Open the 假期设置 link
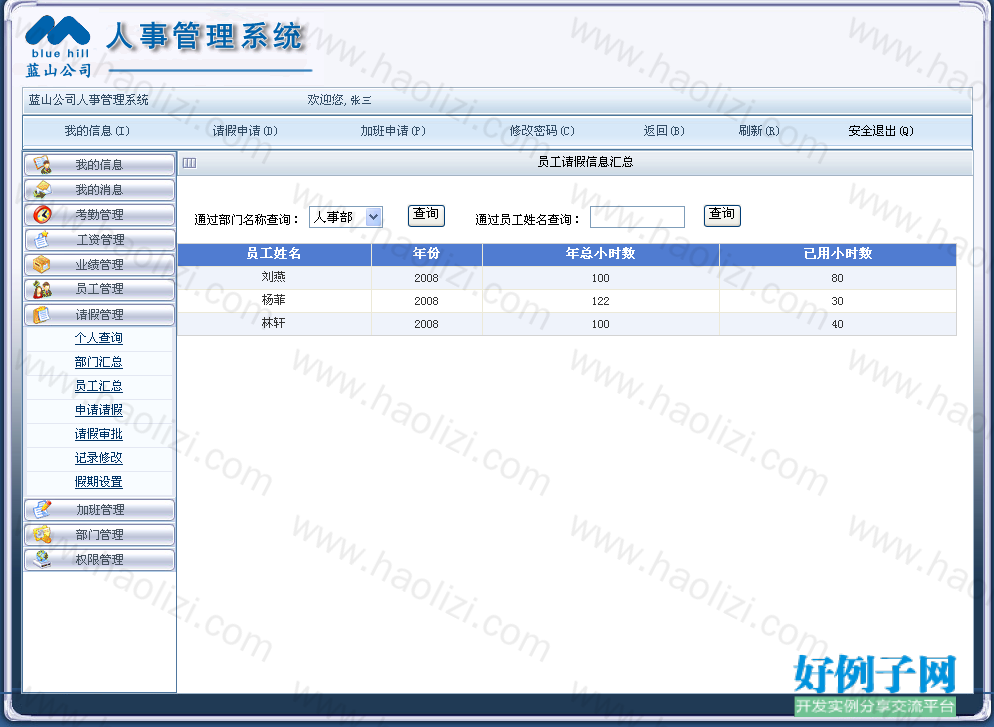 coord(99,482)
